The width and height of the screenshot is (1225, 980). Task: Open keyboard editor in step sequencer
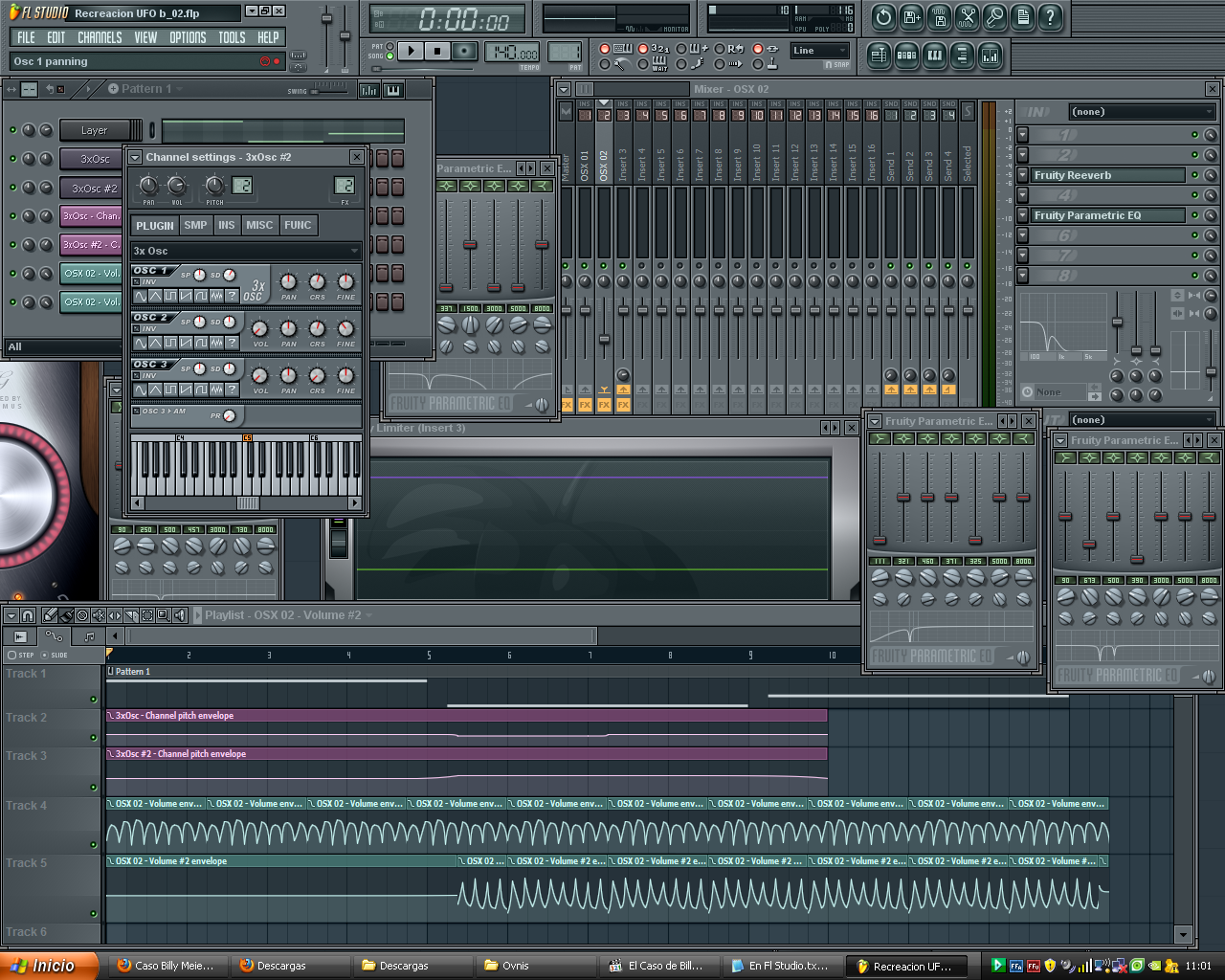[x=392, y=90]
